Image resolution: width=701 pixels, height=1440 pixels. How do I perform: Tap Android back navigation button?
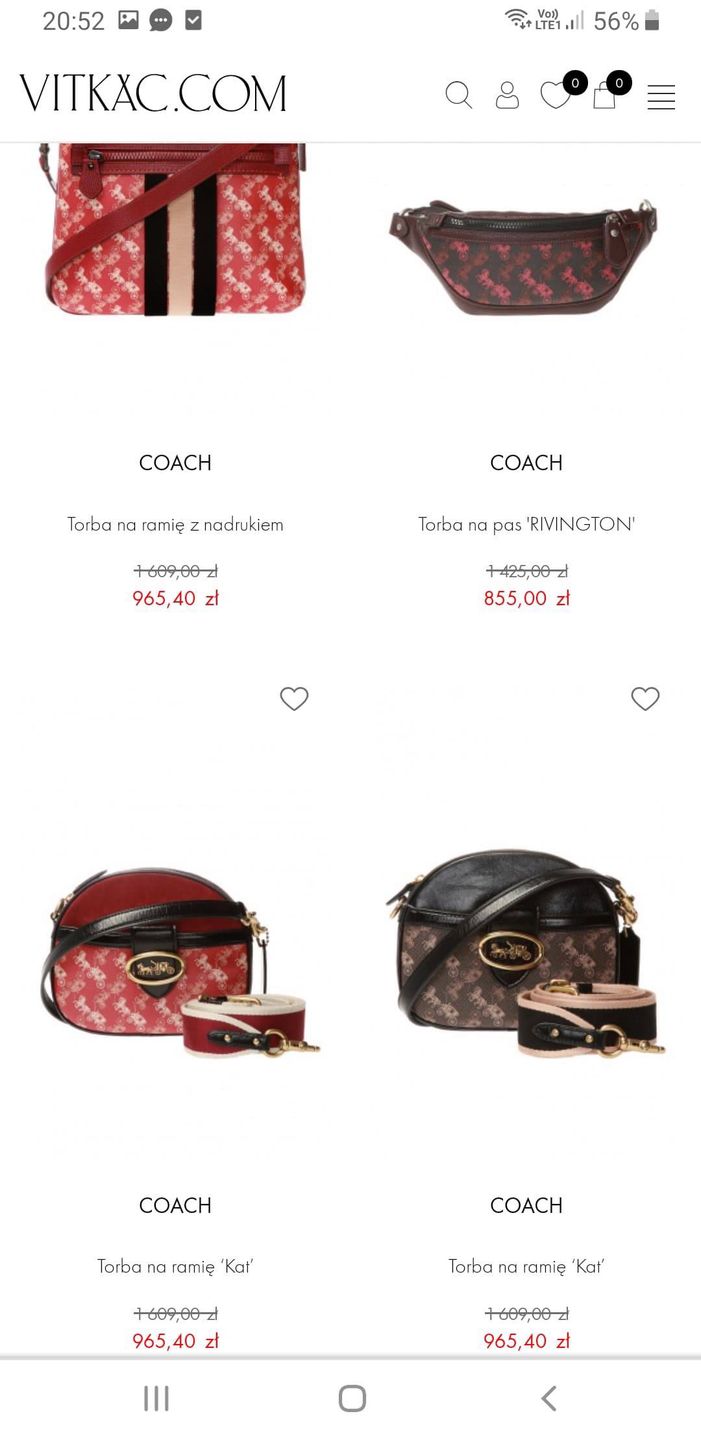548,1398
